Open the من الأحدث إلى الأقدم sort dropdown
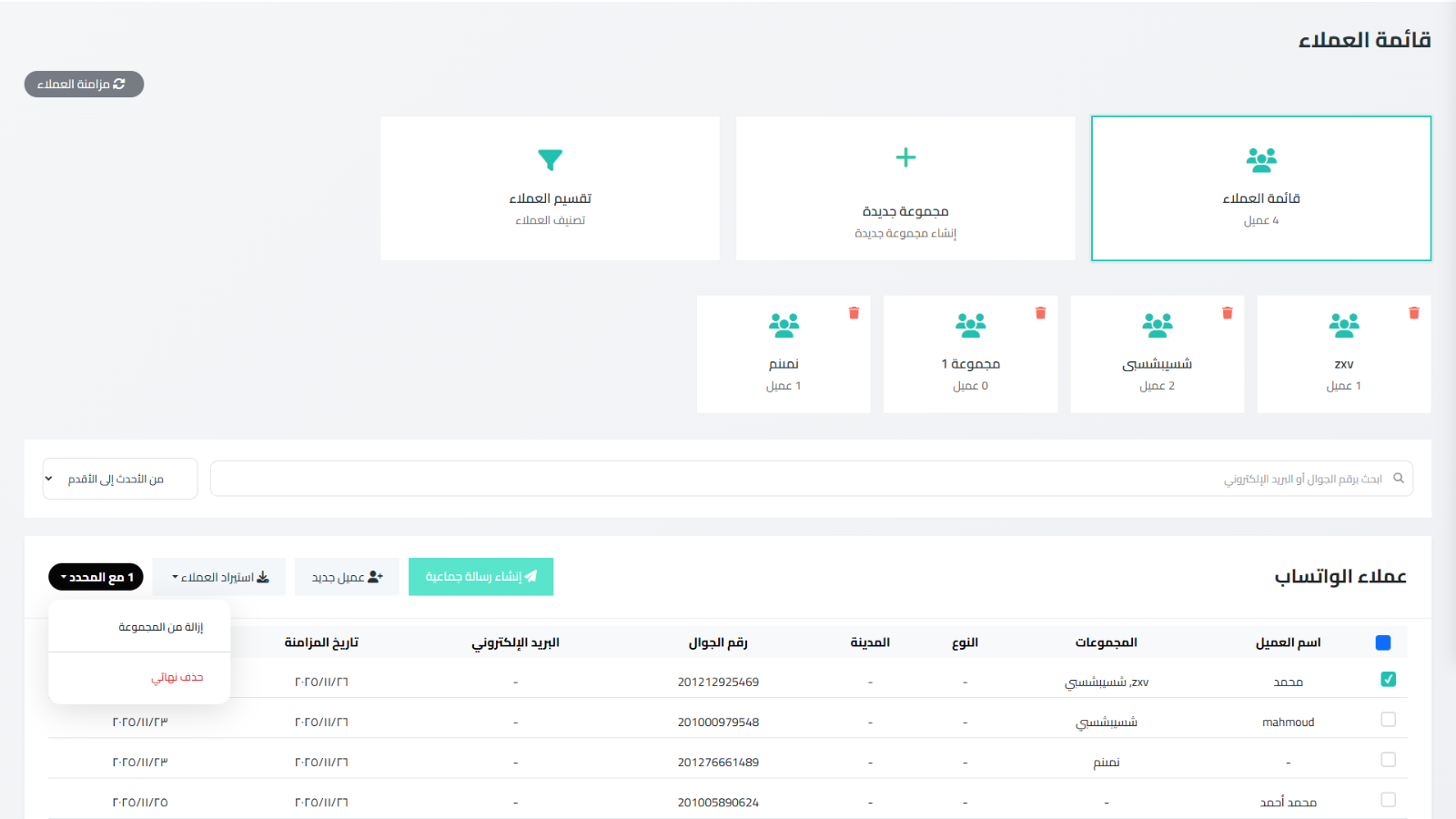The height and width of the screenshot is (819, 1456). point(119,478)
